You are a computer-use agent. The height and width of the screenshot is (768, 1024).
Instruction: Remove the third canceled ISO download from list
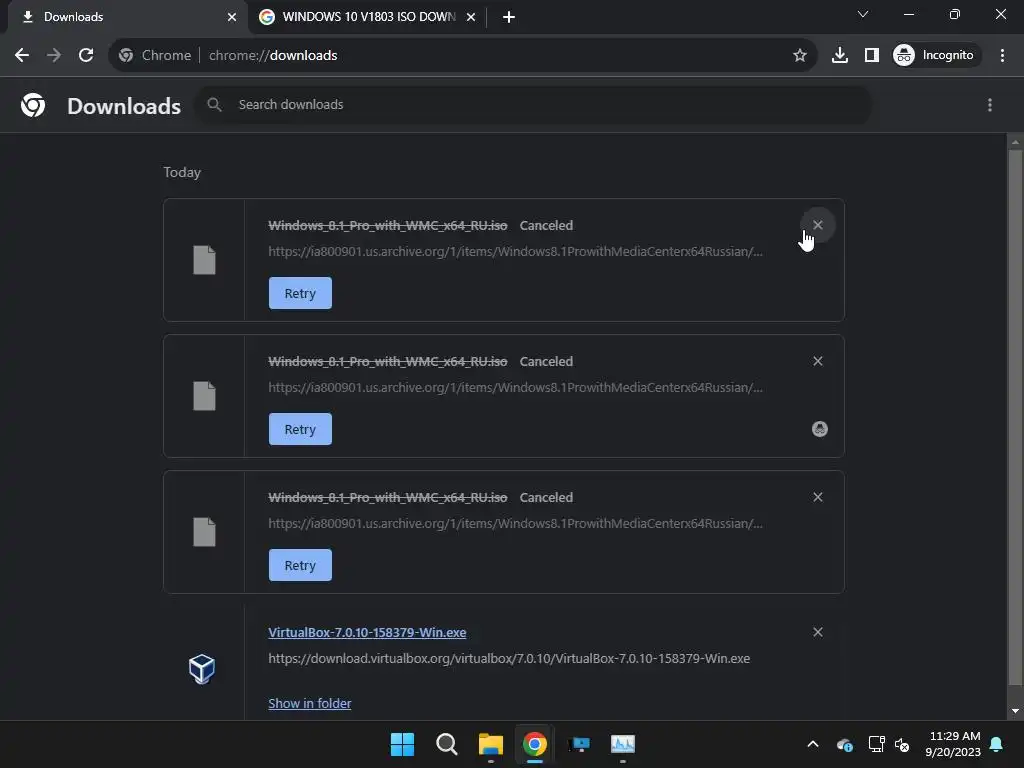point(818,497)
